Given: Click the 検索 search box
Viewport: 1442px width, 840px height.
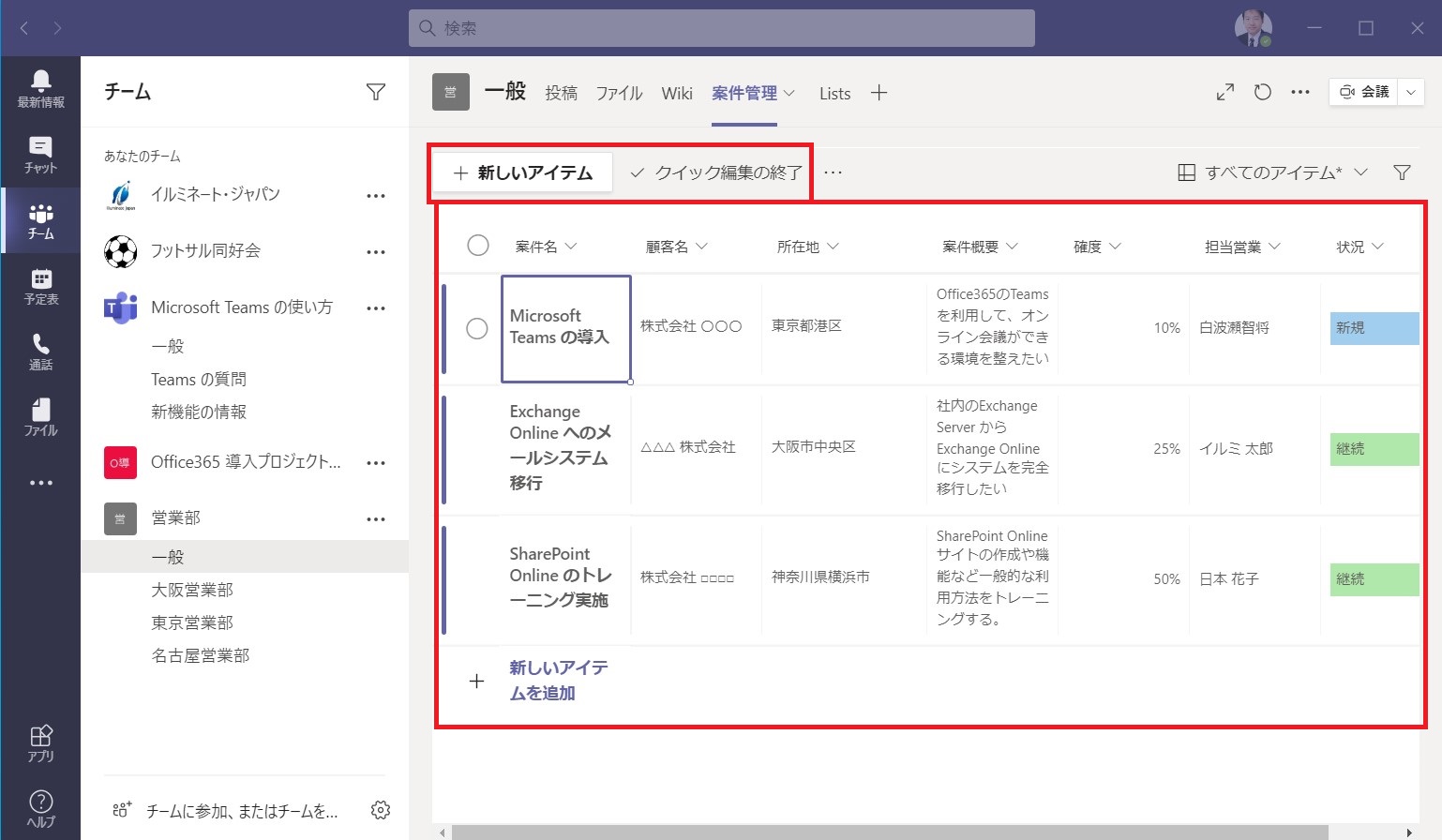Looking at the screenshot, I should [722, 28].
